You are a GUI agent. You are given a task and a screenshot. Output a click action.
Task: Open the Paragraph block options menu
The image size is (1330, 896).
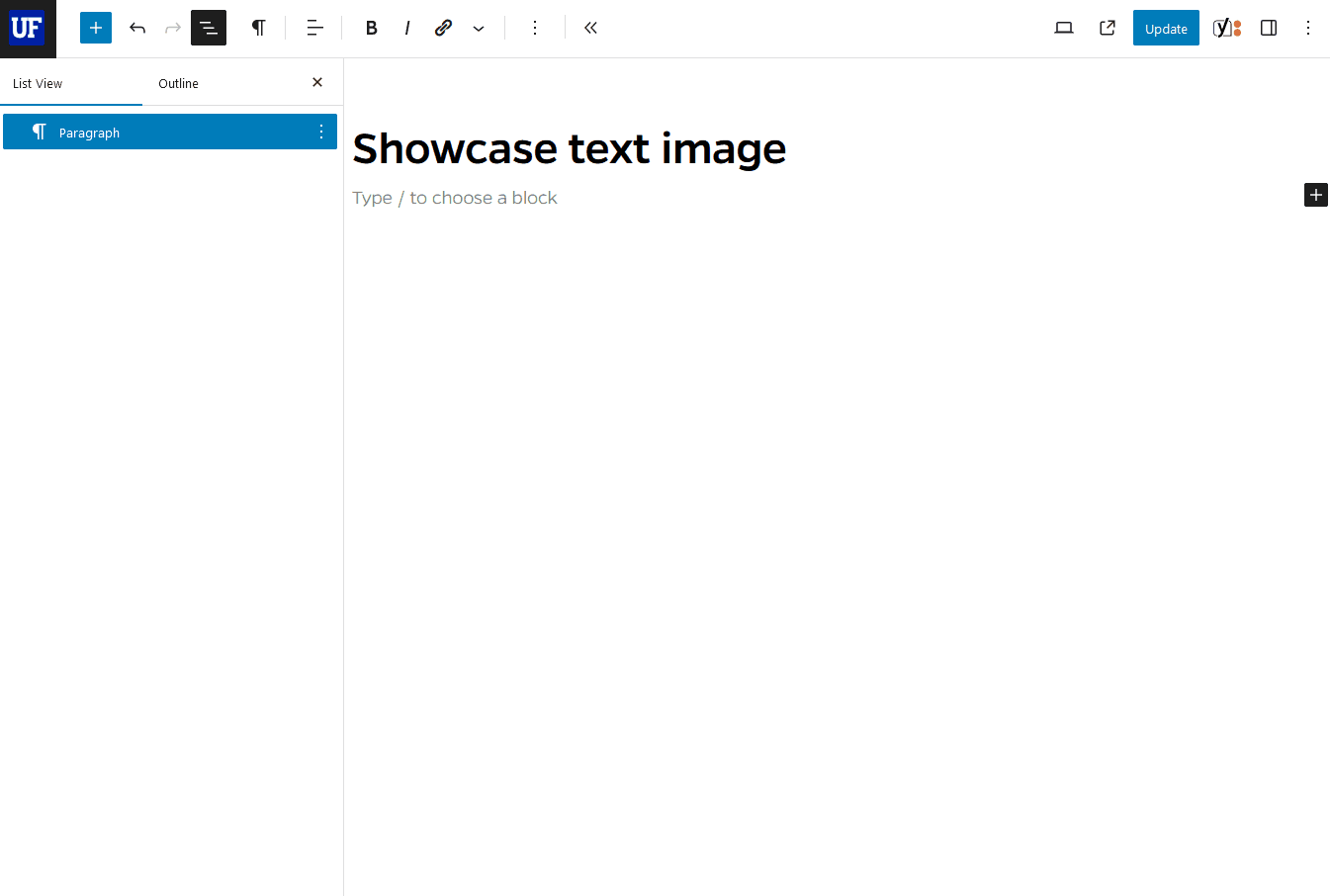tap(320, 131)
